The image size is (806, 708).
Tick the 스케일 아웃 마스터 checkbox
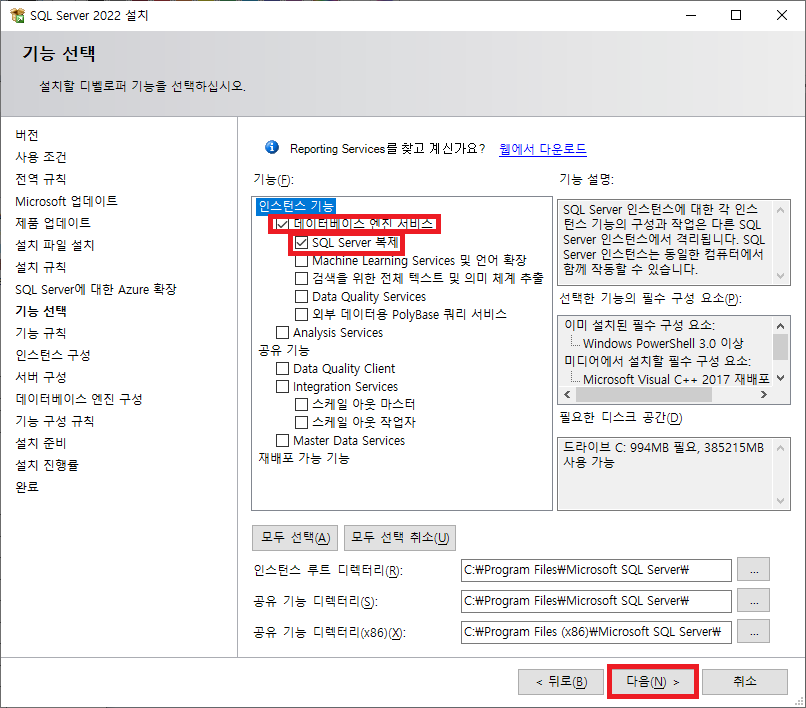click(x=301, y=405)
